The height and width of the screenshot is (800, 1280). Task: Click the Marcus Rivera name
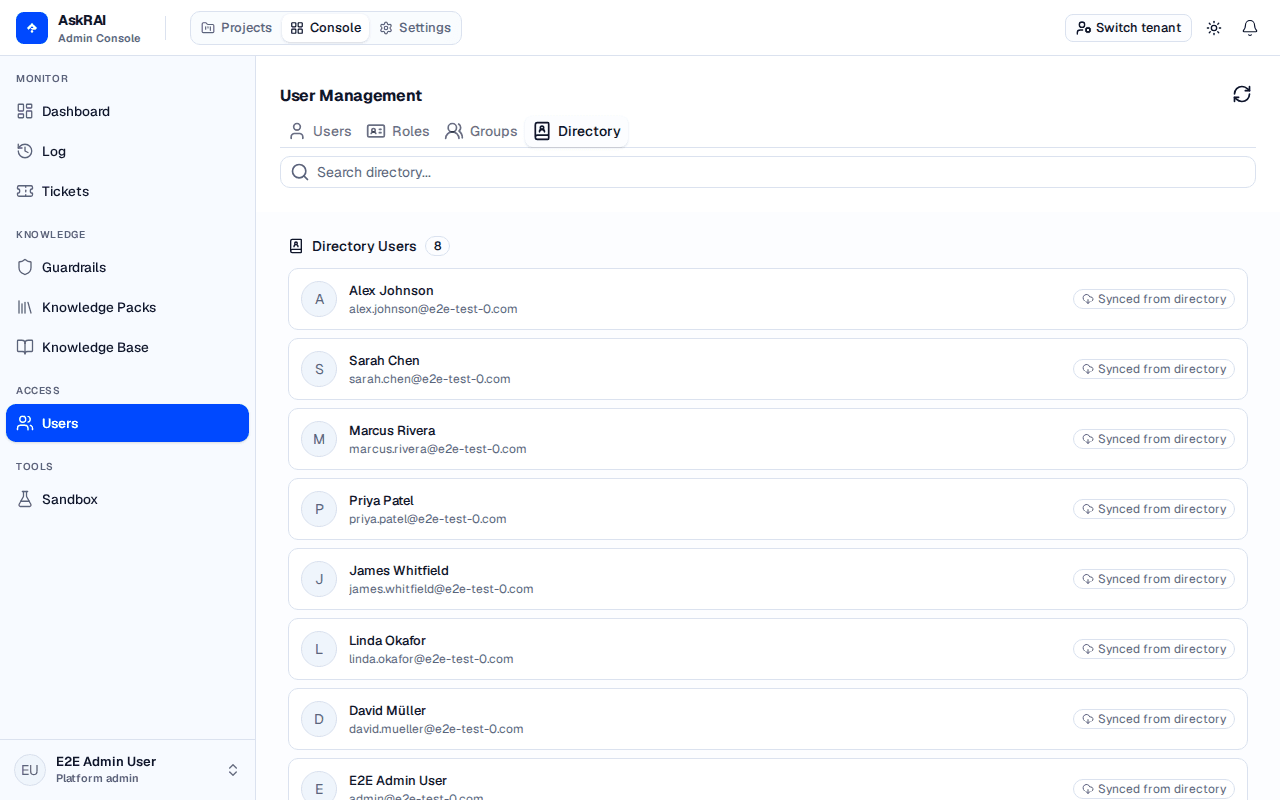pyautogui.click(x=392, y=431)
